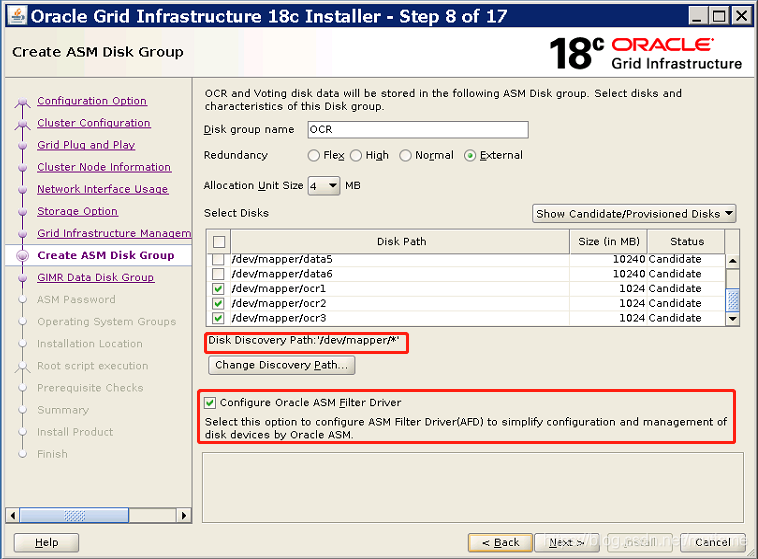Click the Next button
Viewport: 758px width, 559px height.
pyautogui.click(x=567, y=543)
